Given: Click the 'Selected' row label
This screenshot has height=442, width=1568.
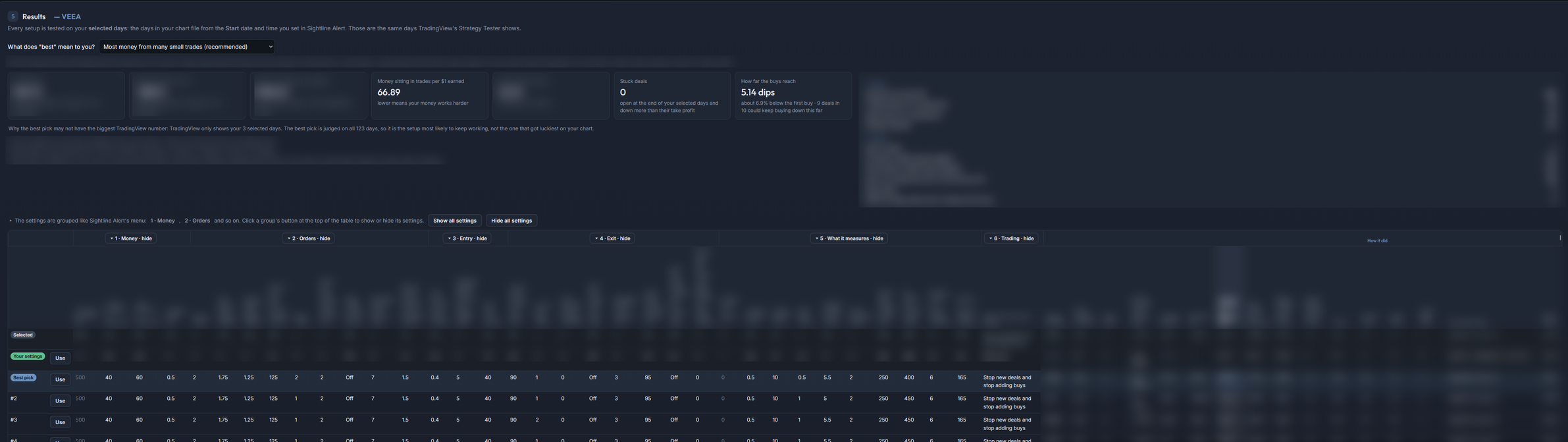Looking at the screenshot, I should pos(23,335).
